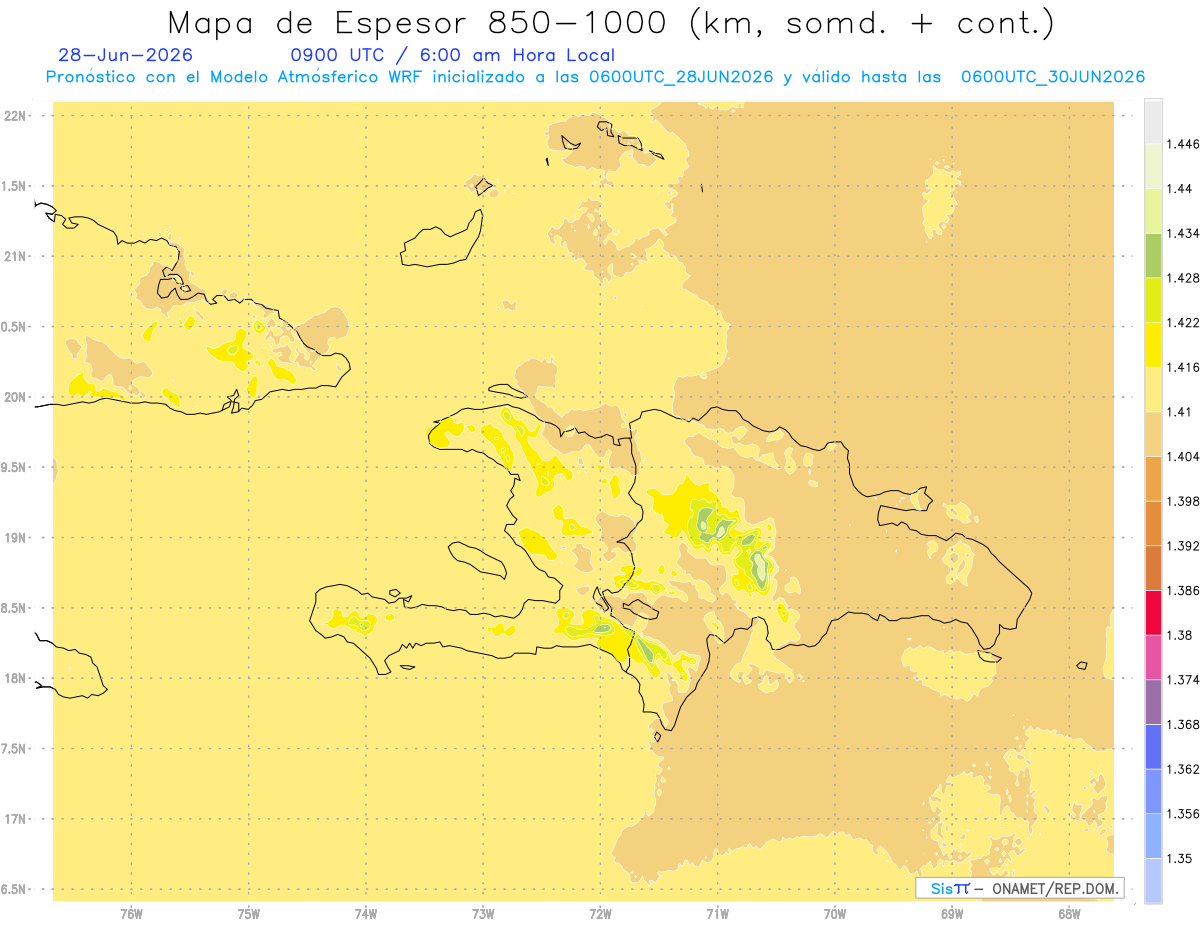Click the colorbar value 1.35
This screenshot has height=927, width=1200.
1178,858
